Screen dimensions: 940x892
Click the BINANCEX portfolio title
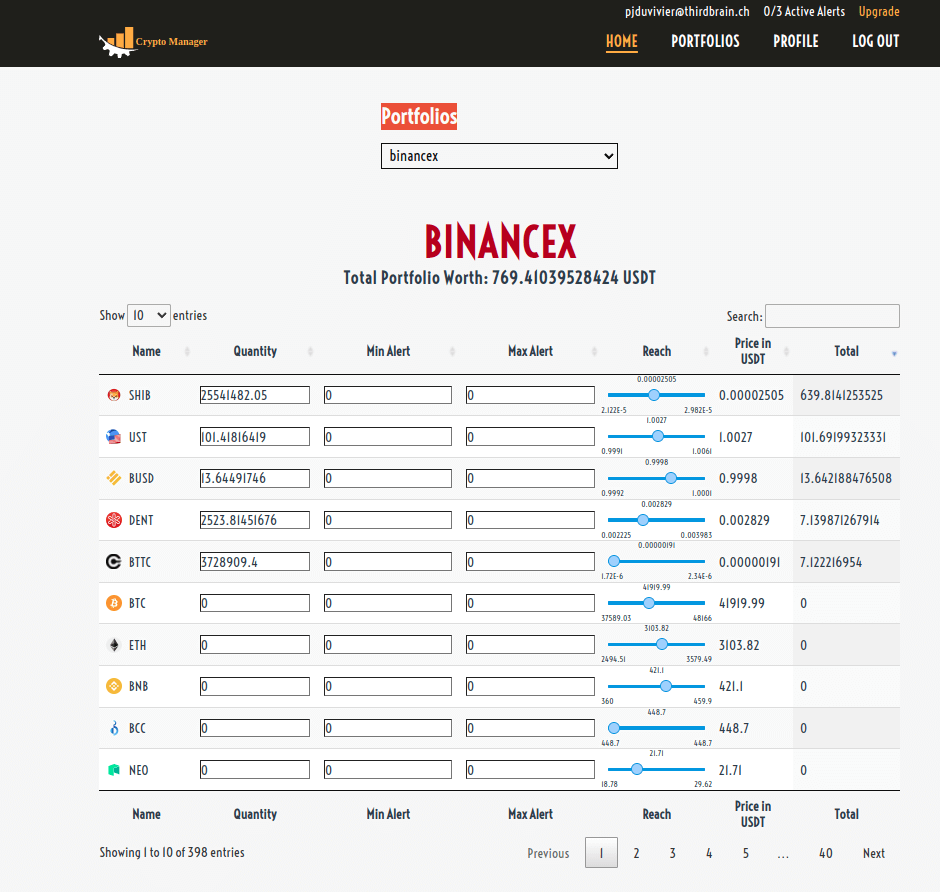tap(501, 242)
